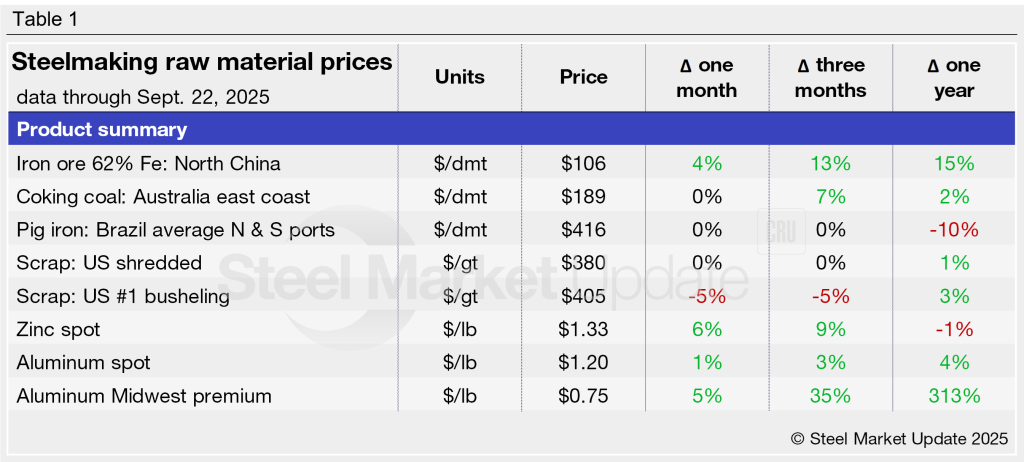Screen dimensions: 1024x462
Task: Click the Table 1 title label
Action: 44,19
